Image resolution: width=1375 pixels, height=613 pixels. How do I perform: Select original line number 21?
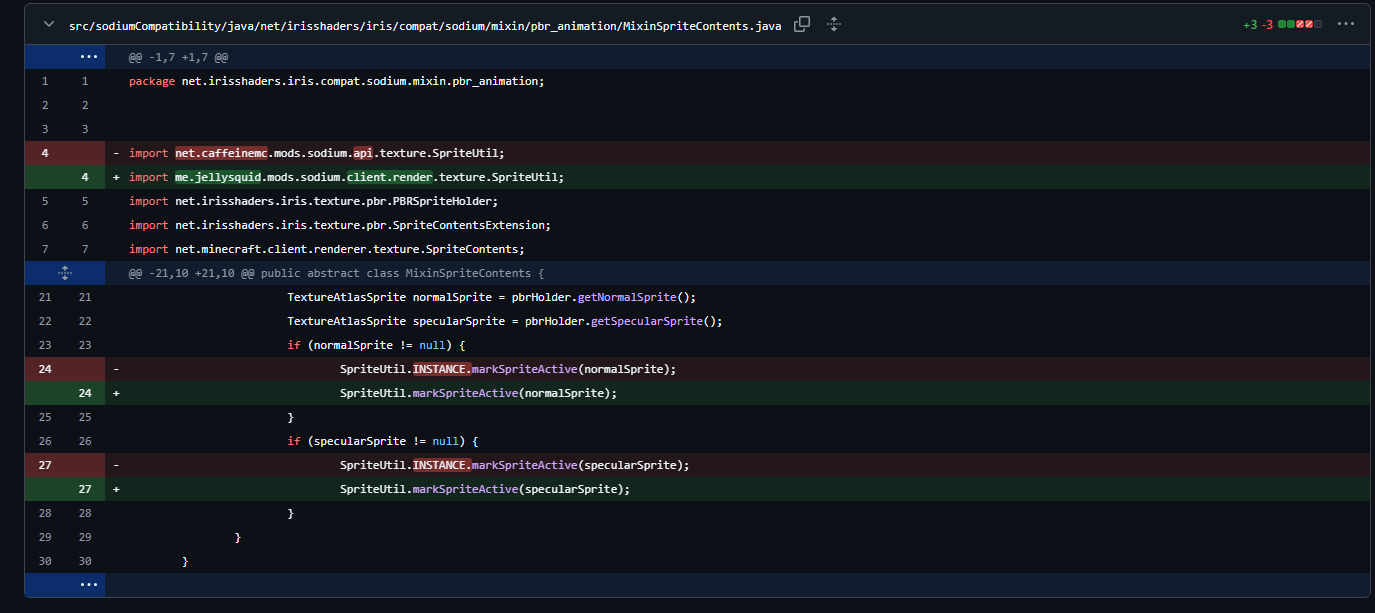click(x=45, y=297)
